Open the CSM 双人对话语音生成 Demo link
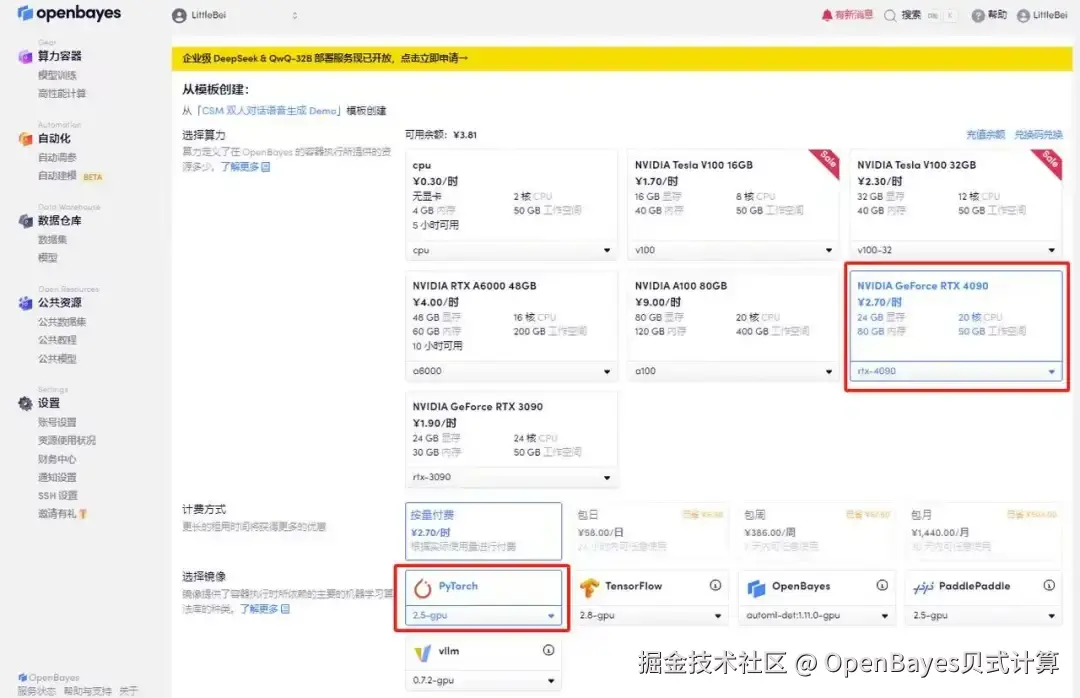 269,111
